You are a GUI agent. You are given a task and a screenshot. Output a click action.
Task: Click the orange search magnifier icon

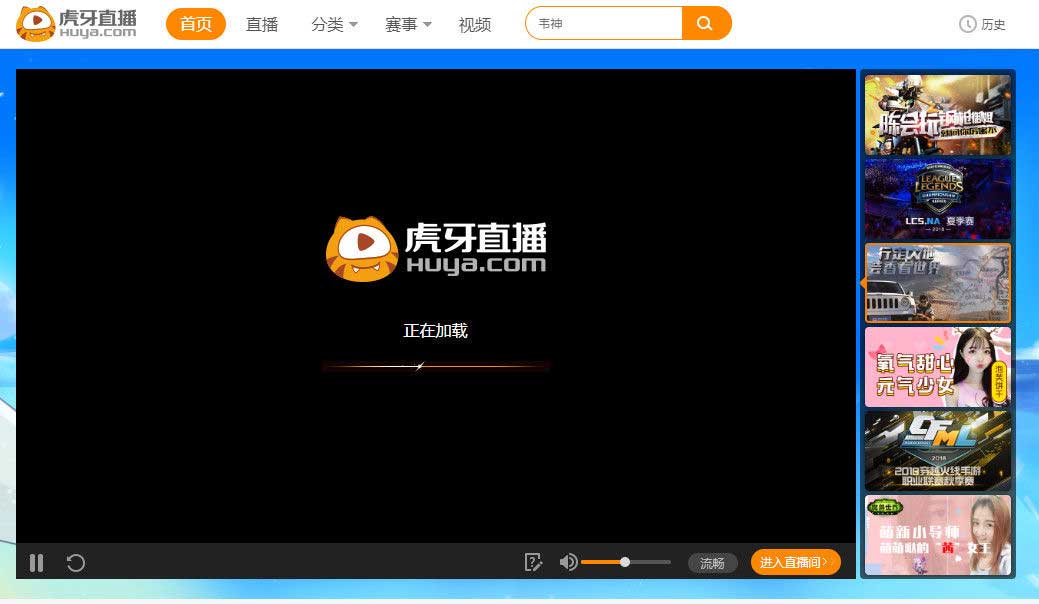706,23
